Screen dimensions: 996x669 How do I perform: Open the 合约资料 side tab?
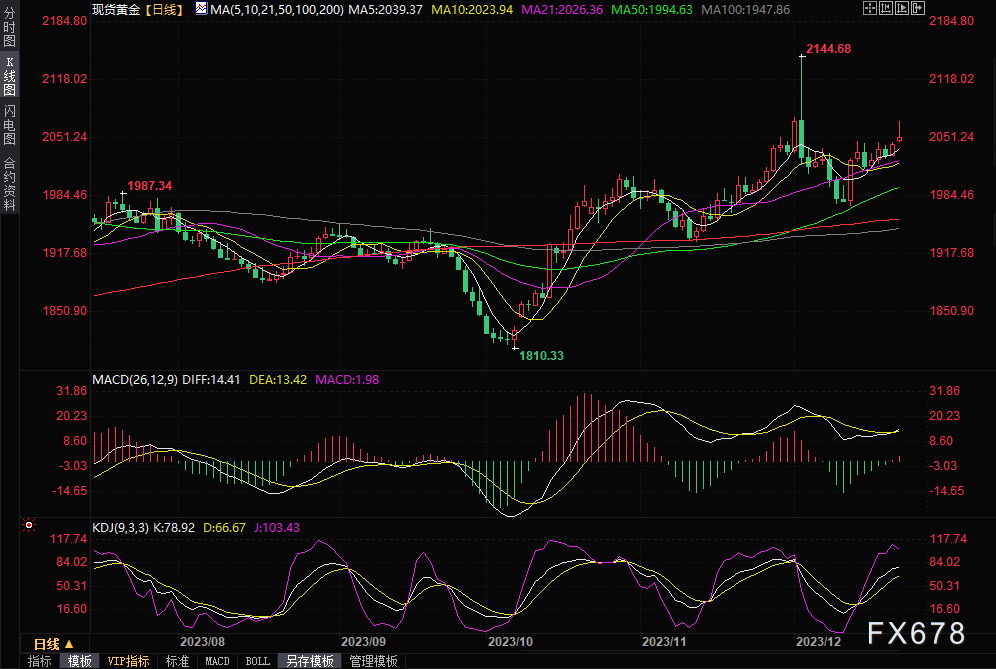click(10, 183)
